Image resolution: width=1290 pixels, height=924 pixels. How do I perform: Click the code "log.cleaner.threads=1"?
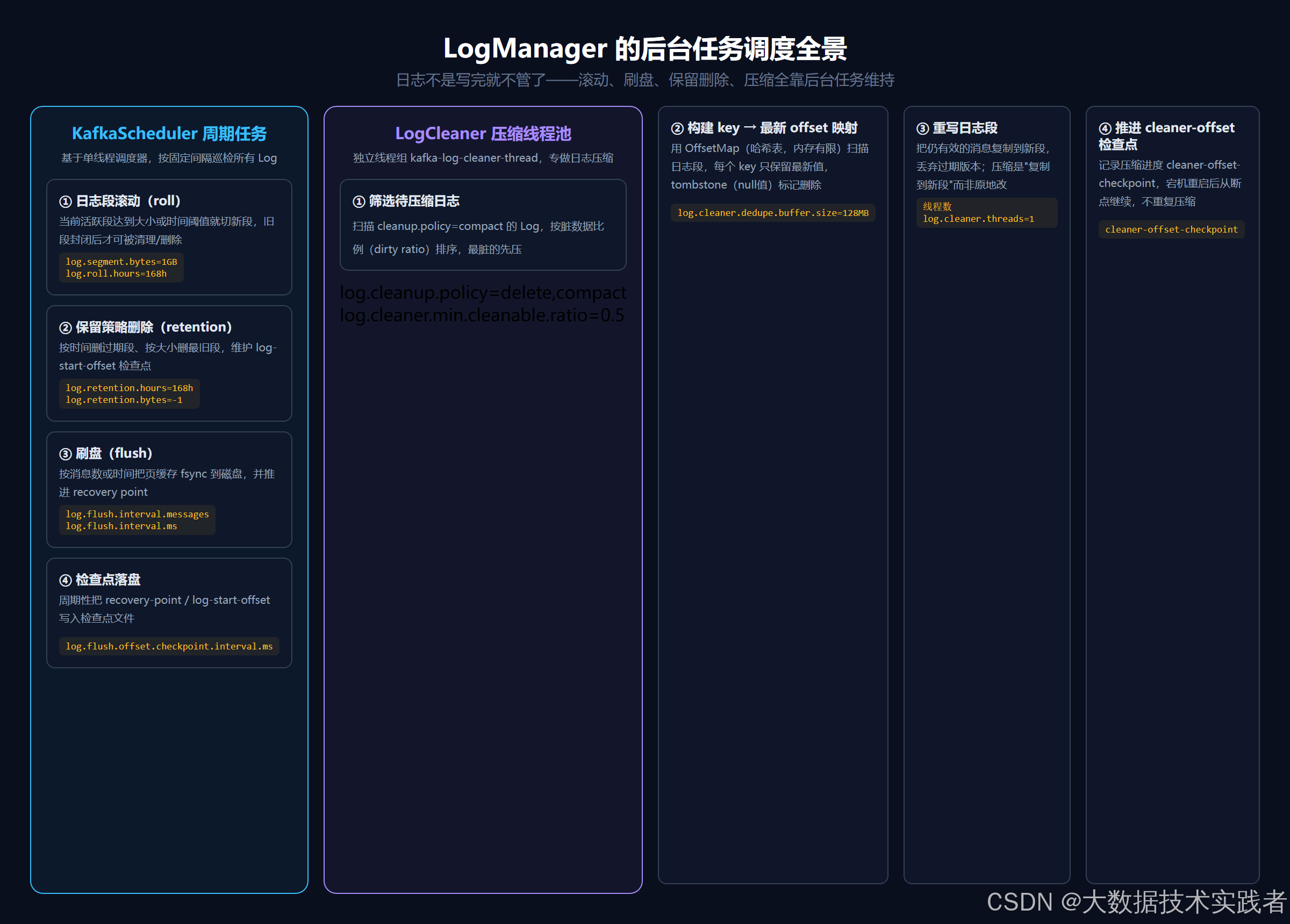(x=978, y=219)
